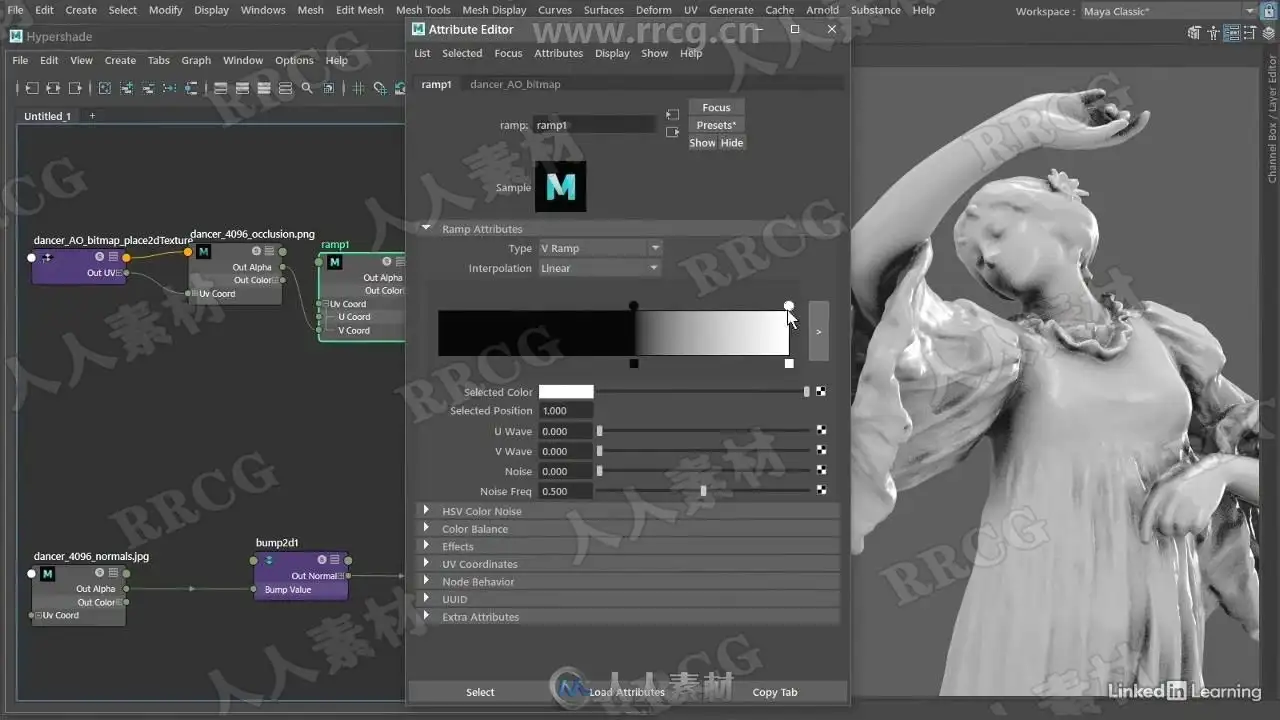Toggle view mode lines on occlusion.png node
Viewport: 1280px width, 720px height.
pyautogui.click(x=270, y=251)
